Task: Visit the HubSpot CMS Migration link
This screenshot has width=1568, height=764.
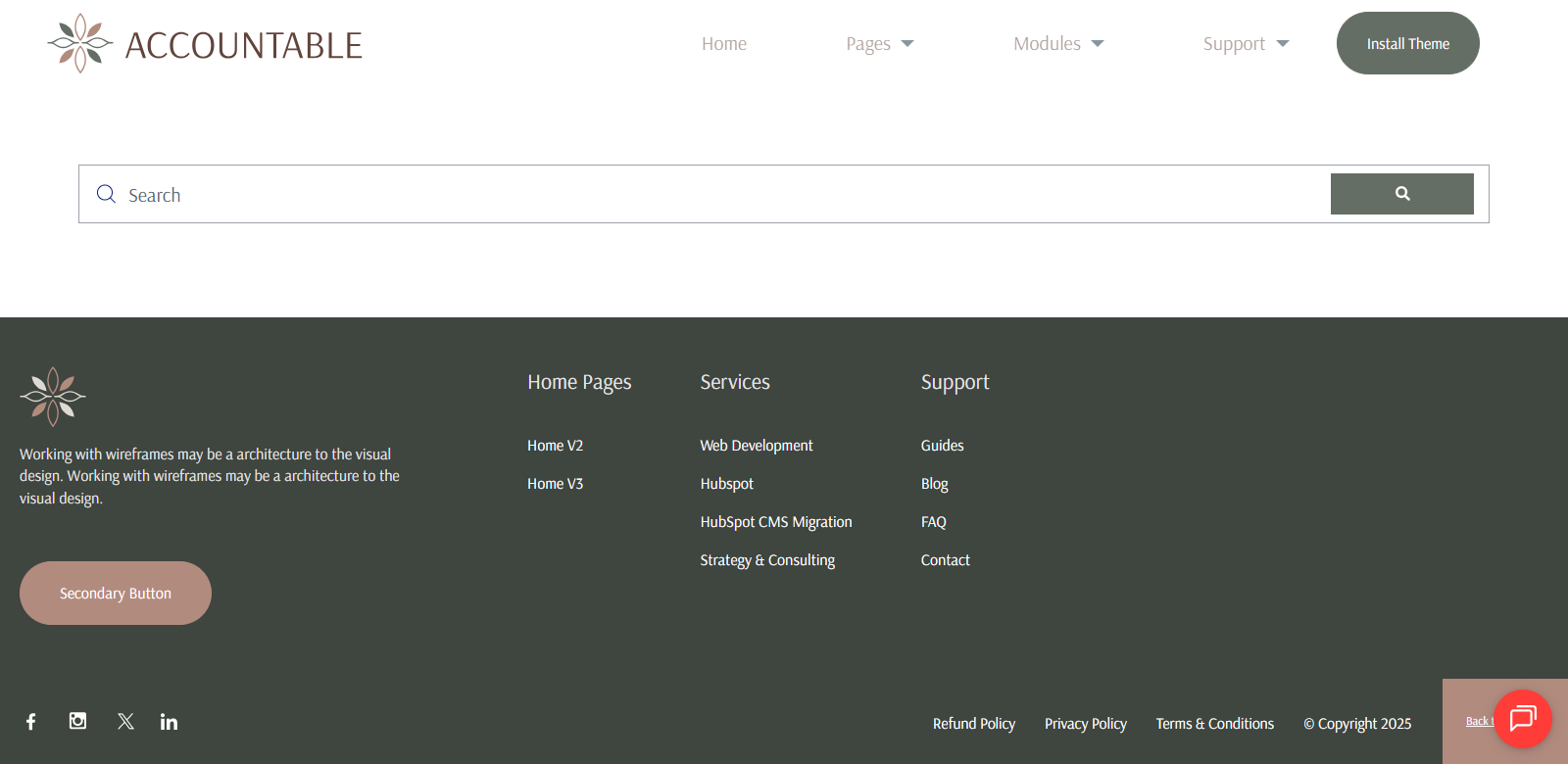Action: coord(776,522)
